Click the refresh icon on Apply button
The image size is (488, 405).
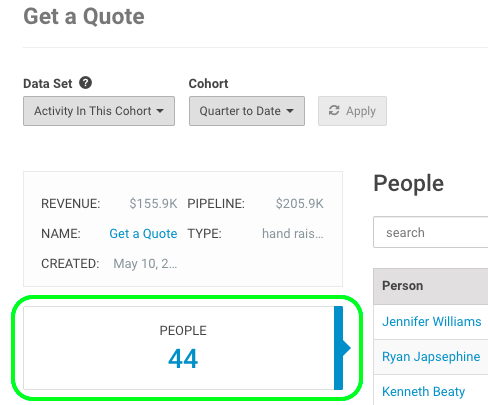(x=334, y=110)
